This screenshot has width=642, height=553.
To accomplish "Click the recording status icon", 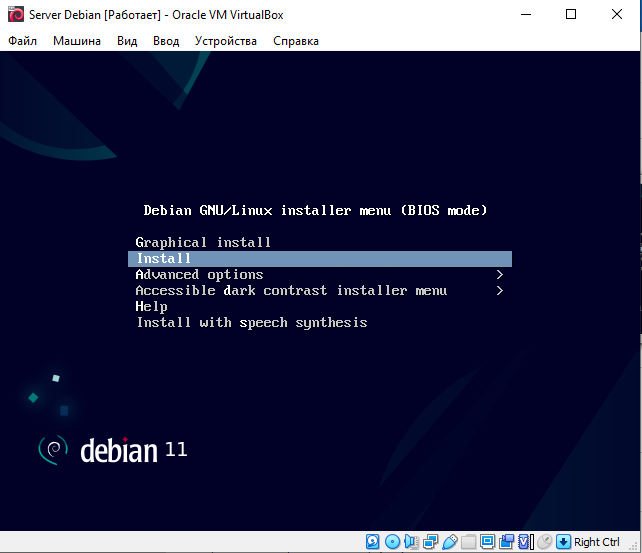I will (x=506, y=542).
